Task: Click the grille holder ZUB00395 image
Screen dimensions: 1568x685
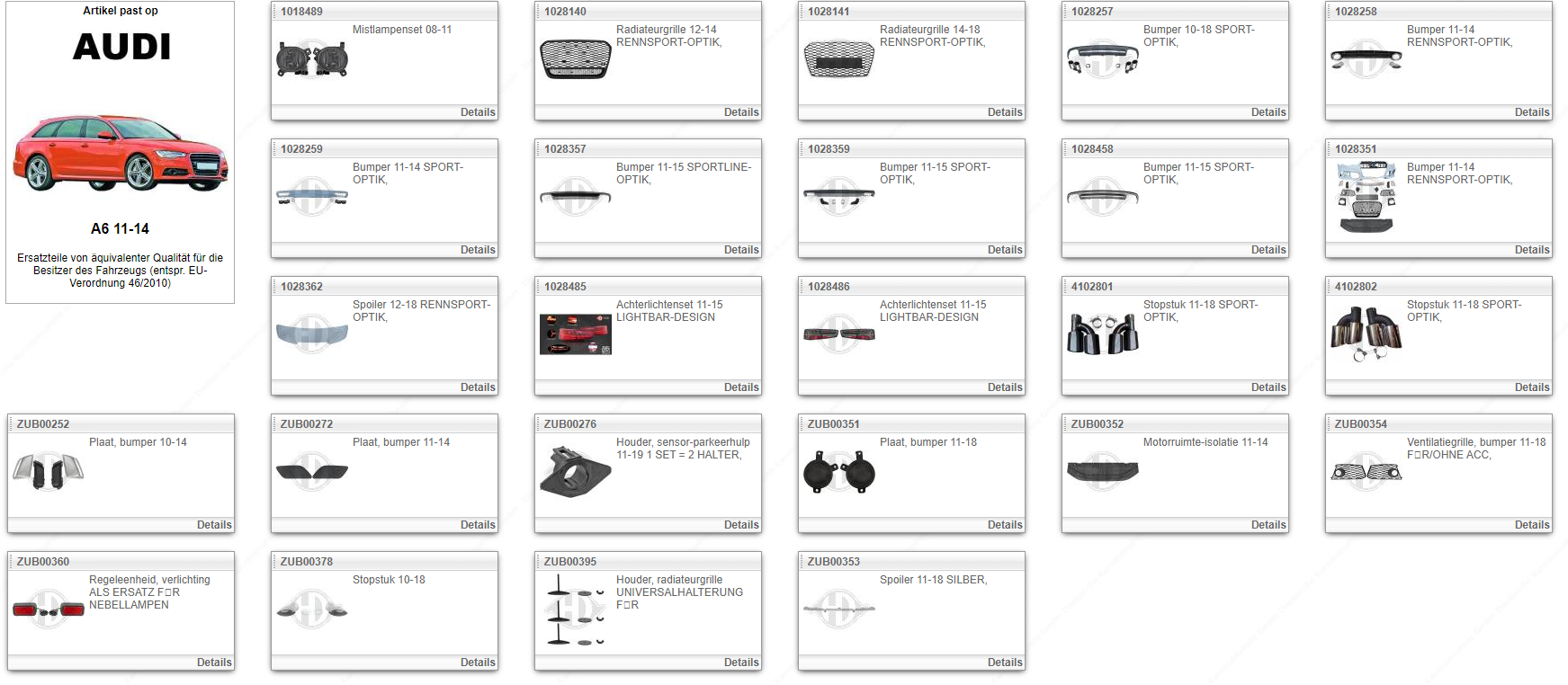Action: coord(575,609)
